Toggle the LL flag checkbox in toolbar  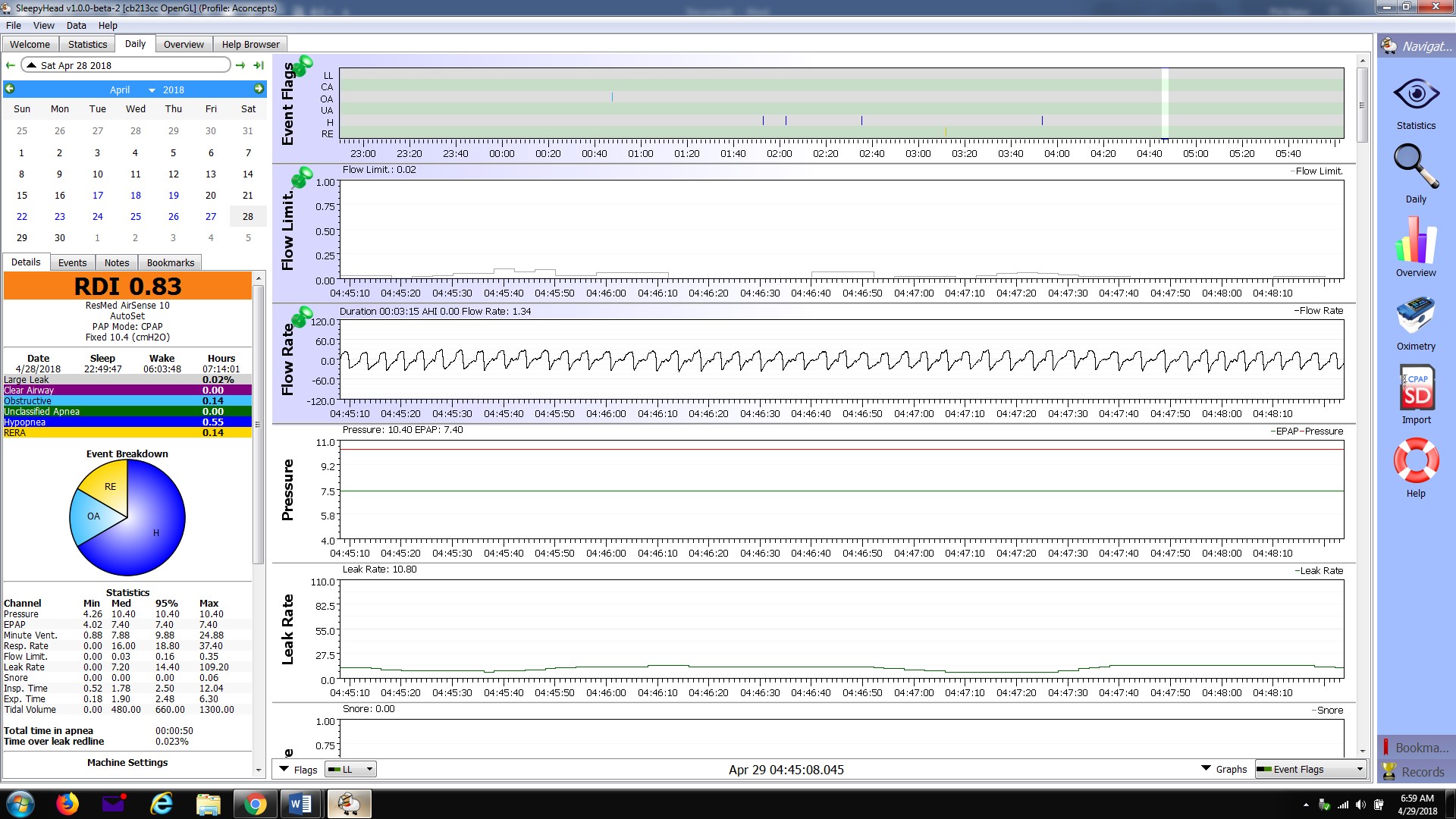pos(333,769)
